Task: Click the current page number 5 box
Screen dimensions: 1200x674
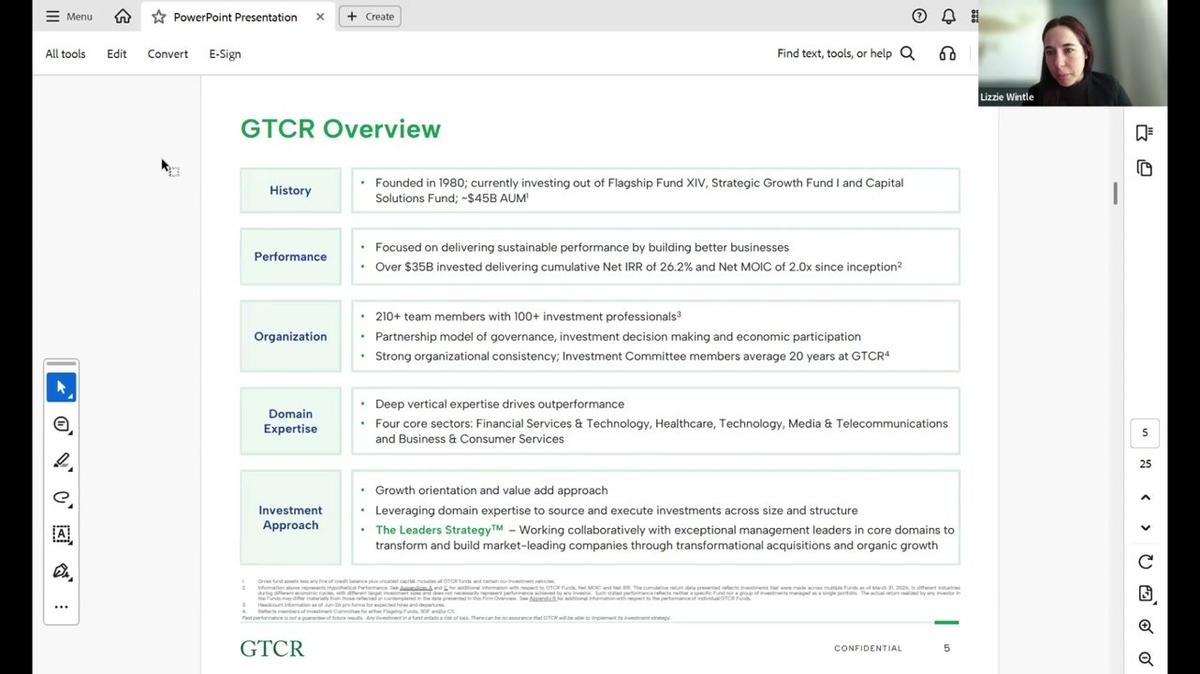Action: point(1145,433)
